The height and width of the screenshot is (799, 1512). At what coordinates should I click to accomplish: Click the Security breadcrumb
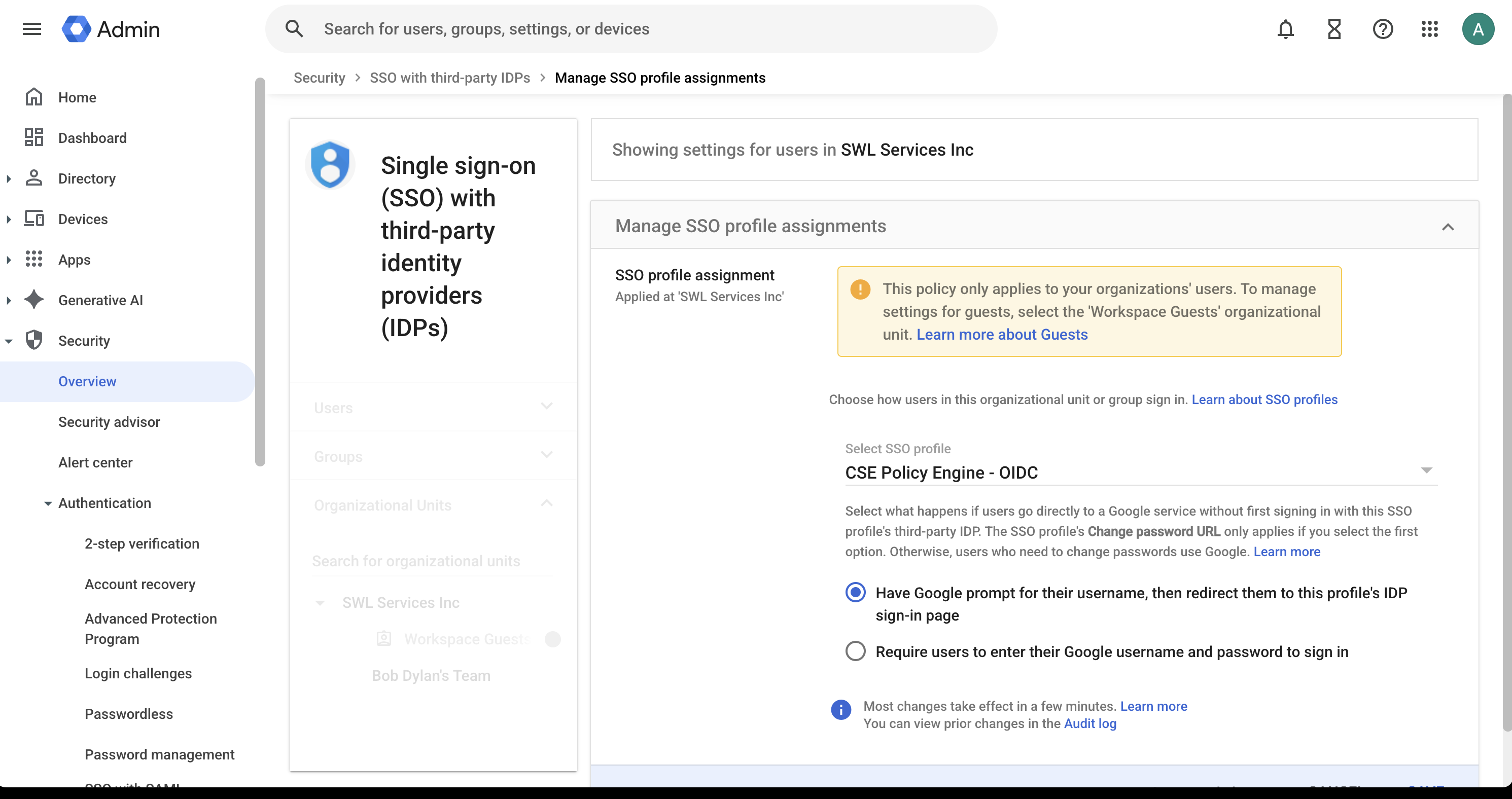[x=320, y=78]
